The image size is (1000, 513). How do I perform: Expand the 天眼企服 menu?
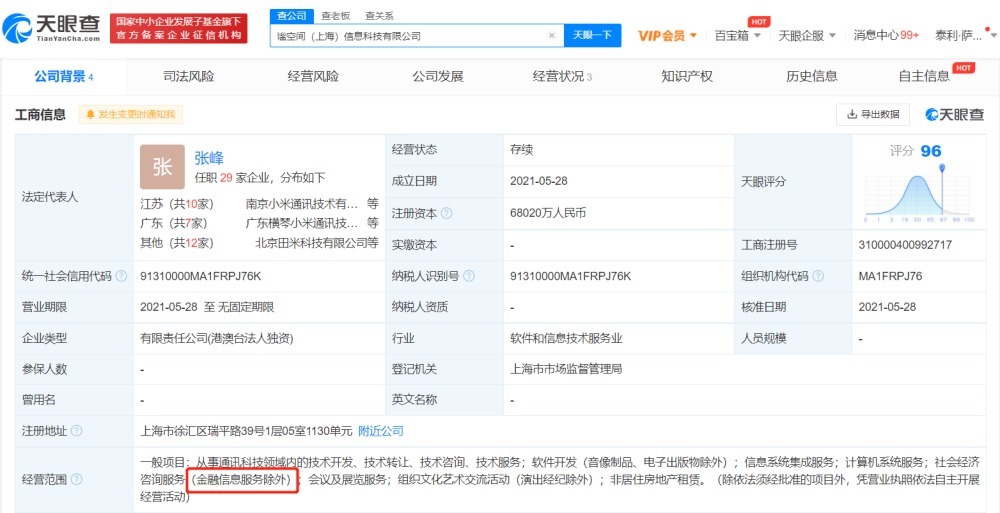tap(807, 36)
